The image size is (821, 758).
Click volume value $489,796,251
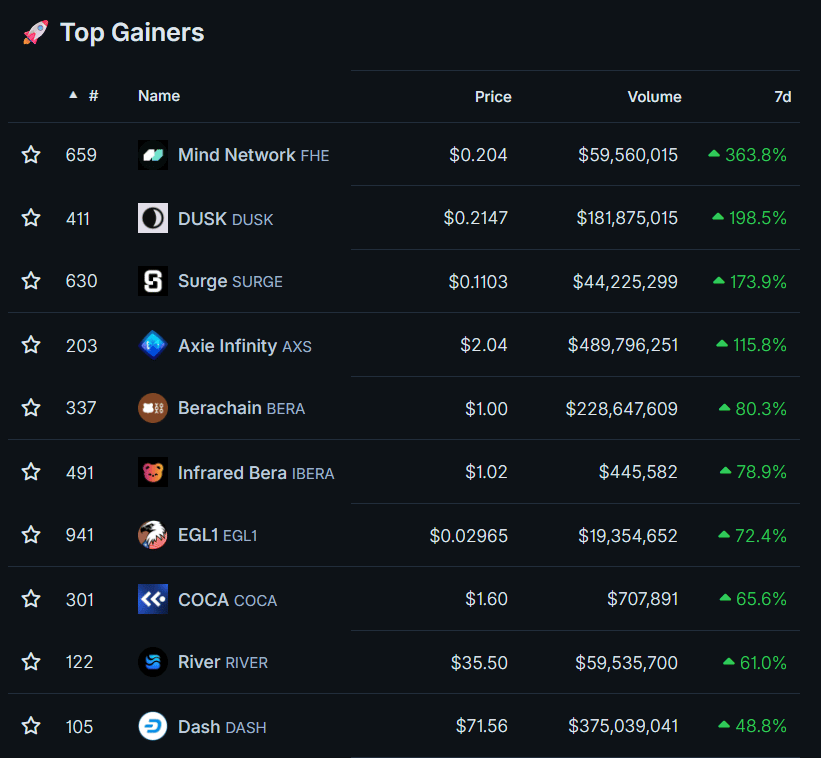(x=623, y=345)
